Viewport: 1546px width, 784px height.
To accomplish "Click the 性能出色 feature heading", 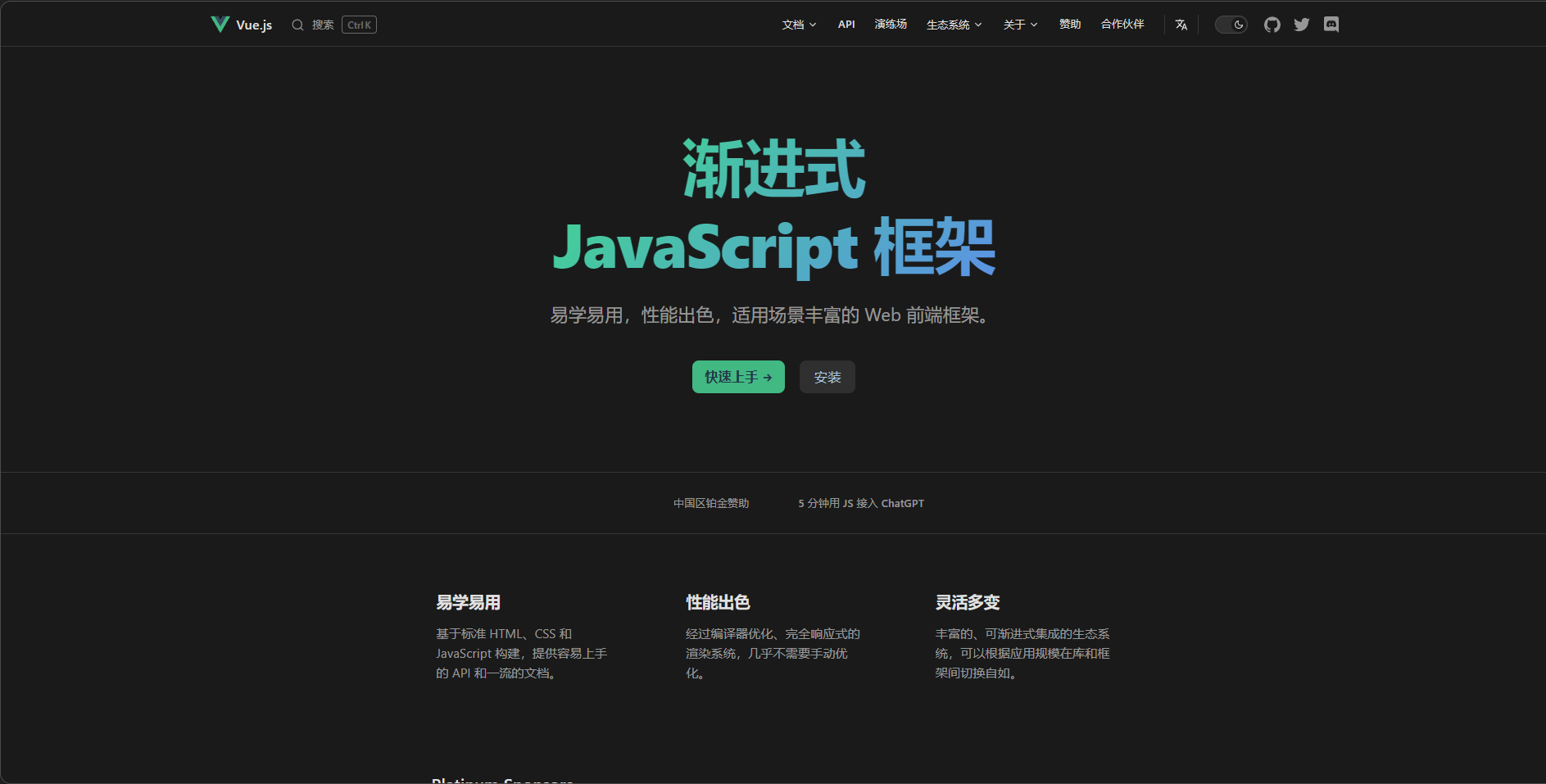I will click(x=718, y=602).
